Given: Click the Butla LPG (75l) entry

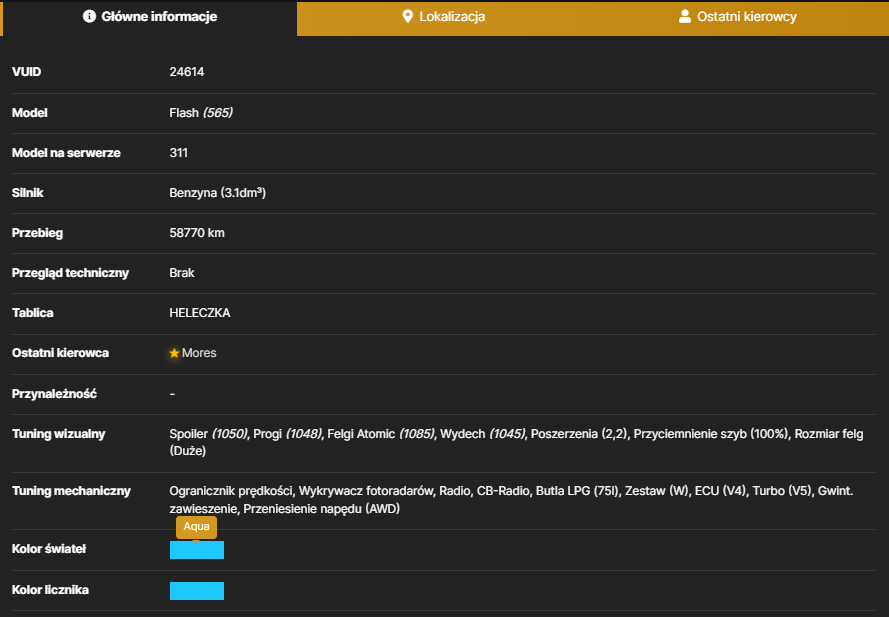Looking at the screenshot, I should [x=577, y=491].
